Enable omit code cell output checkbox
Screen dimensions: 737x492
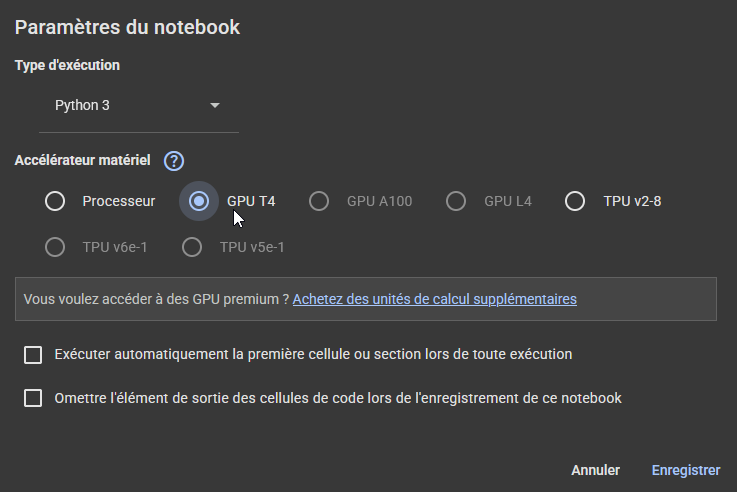[x=33, y=398]
